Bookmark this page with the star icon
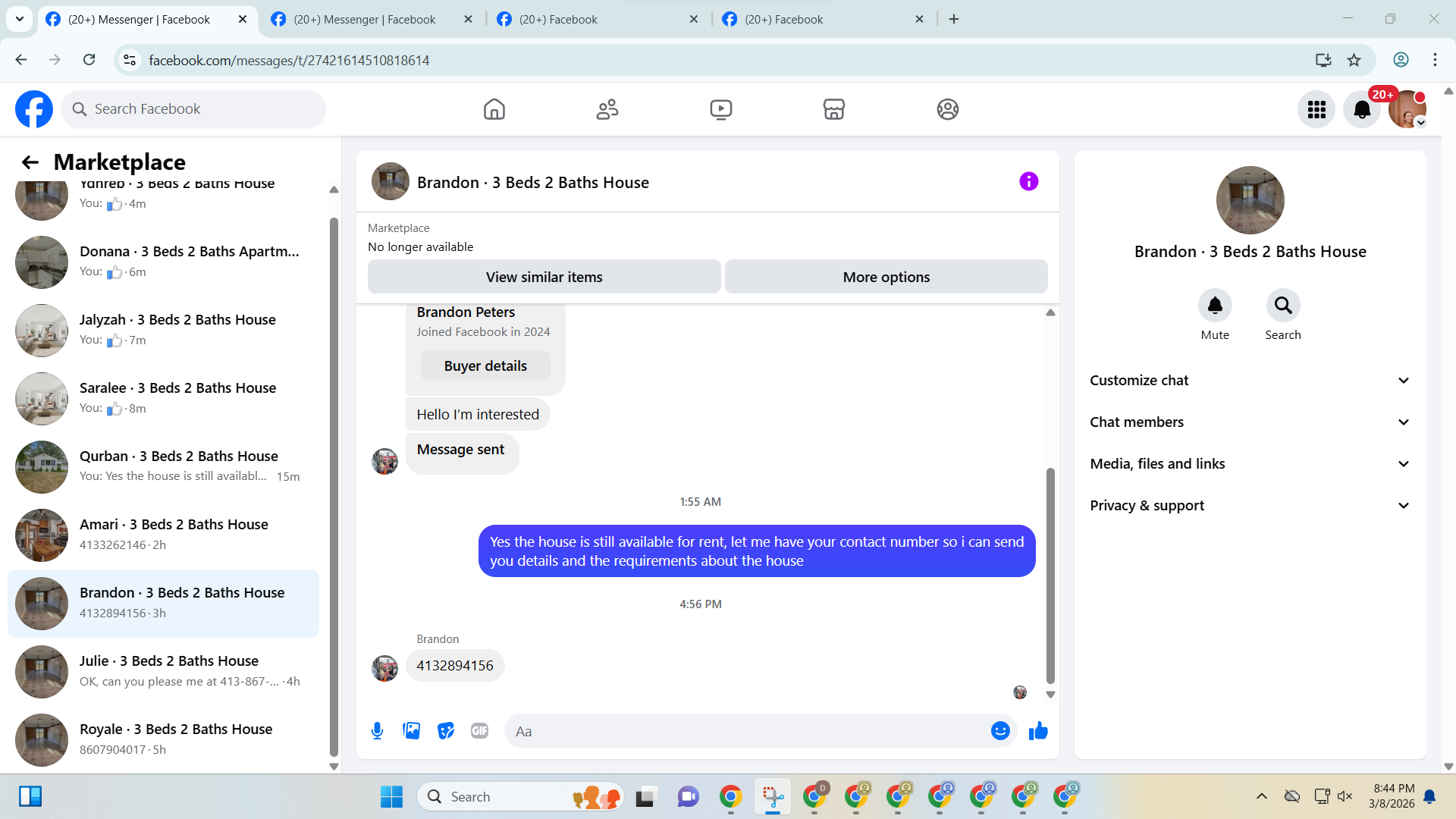 pyautogui.click(x=1354, y=60)
